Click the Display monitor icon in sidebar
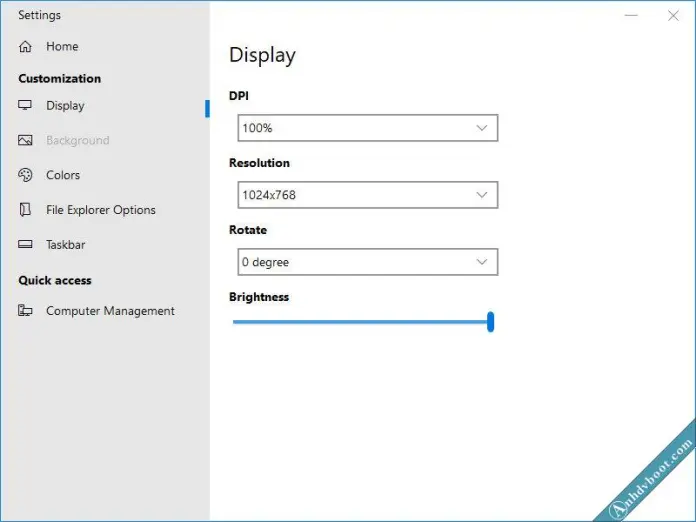This screenshot has height=522, width=696. (x=25, y=105)
